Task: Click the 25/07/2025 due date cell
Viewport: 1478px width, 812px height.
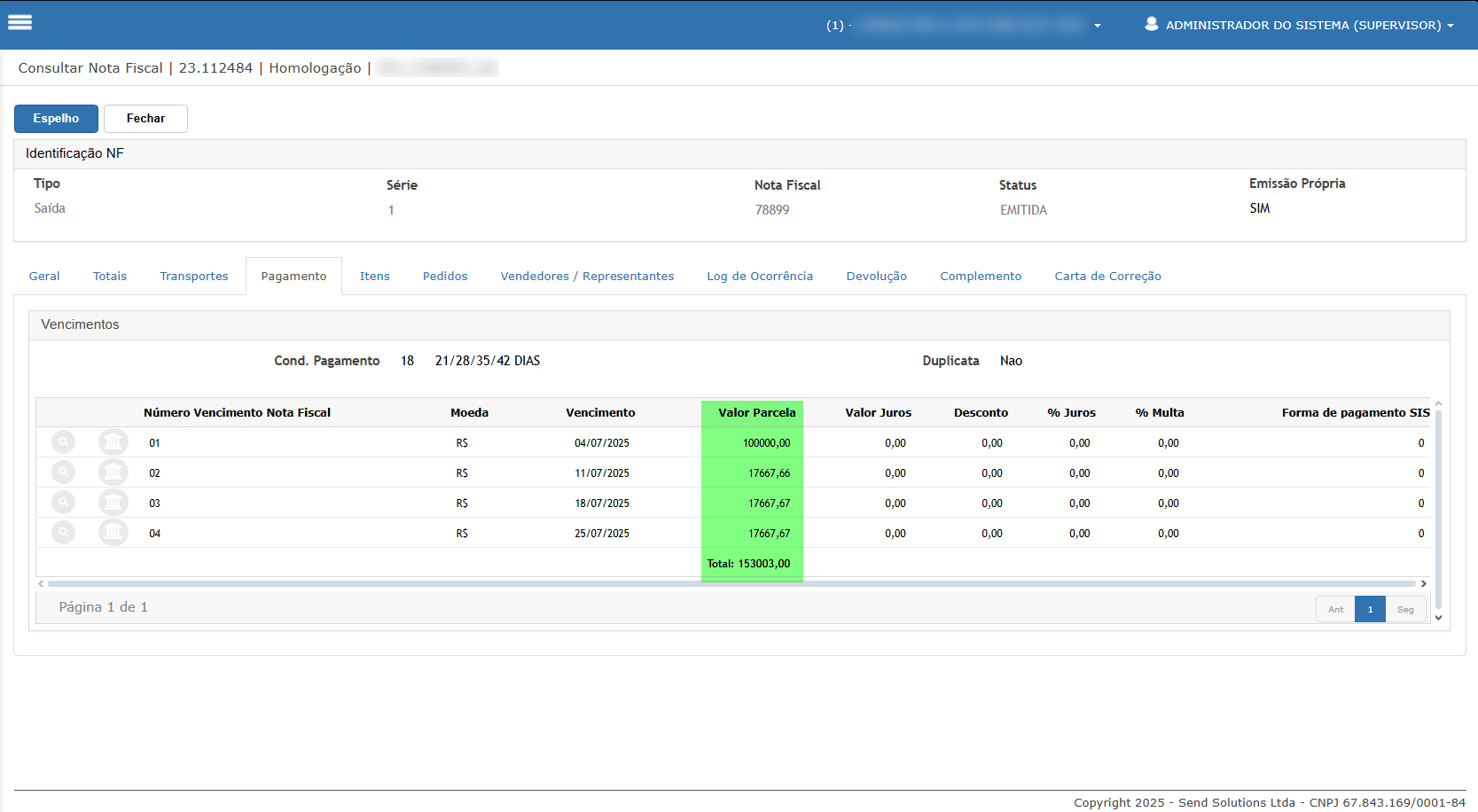Action: coord(602,533)
